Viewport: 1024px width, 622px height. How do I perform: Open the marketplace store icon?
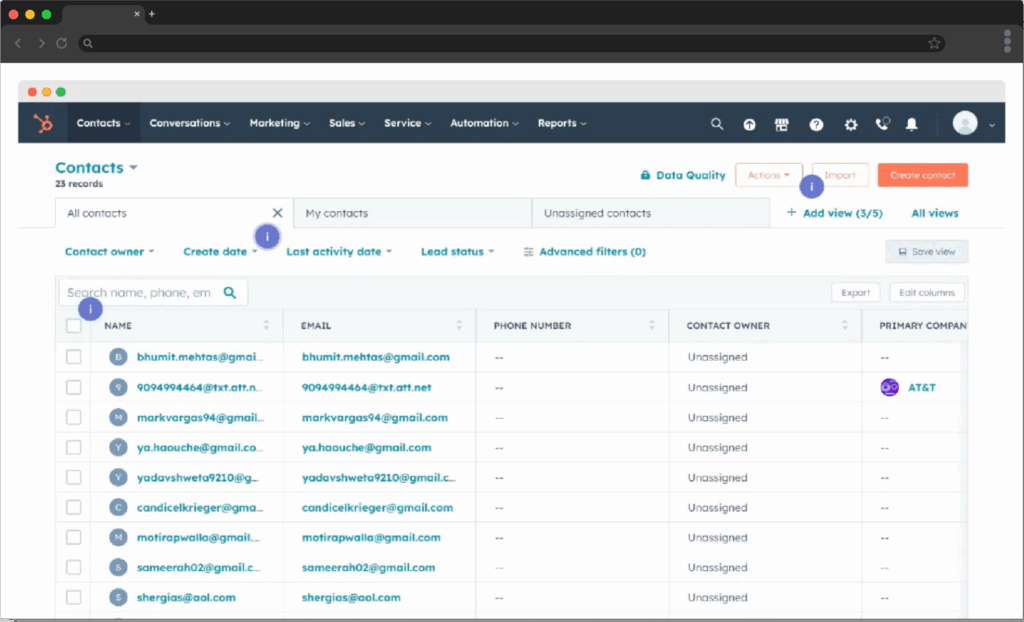(782, 124)
